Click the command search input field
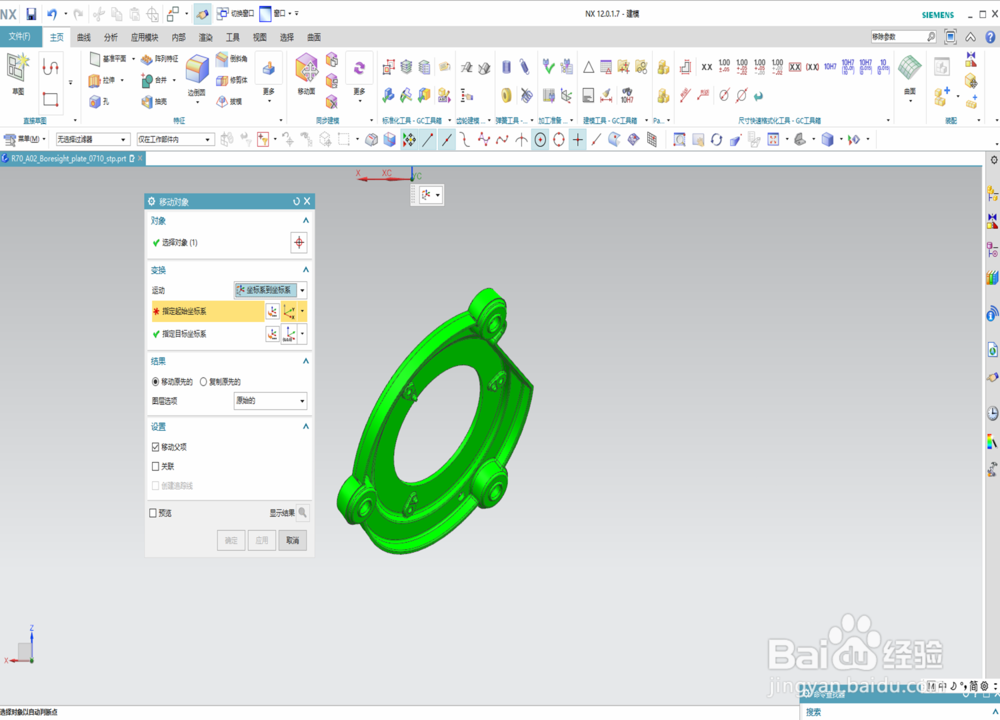 point(899,37)
